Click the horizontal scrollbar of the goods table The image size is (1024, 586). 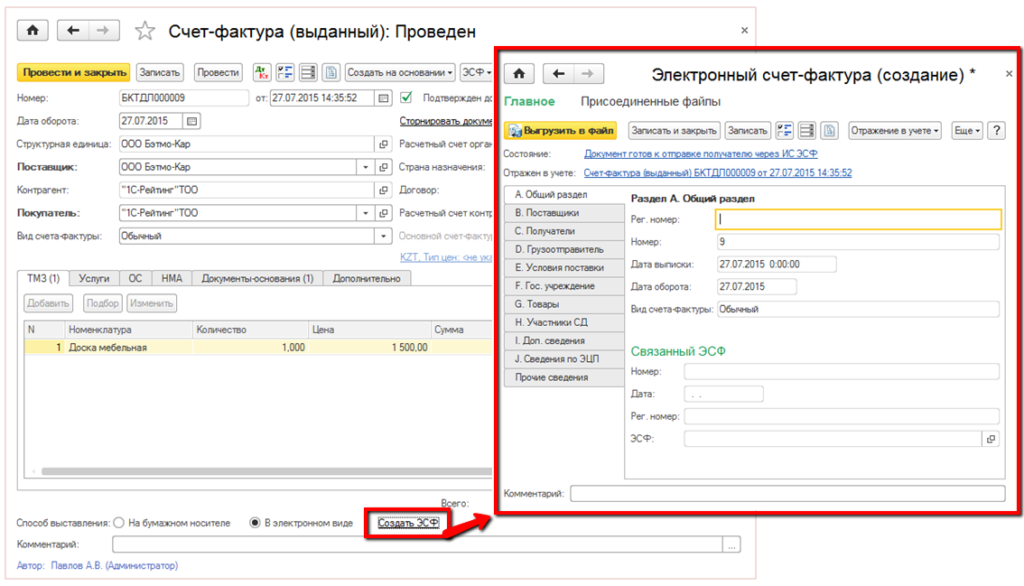[x=266, y=471]
